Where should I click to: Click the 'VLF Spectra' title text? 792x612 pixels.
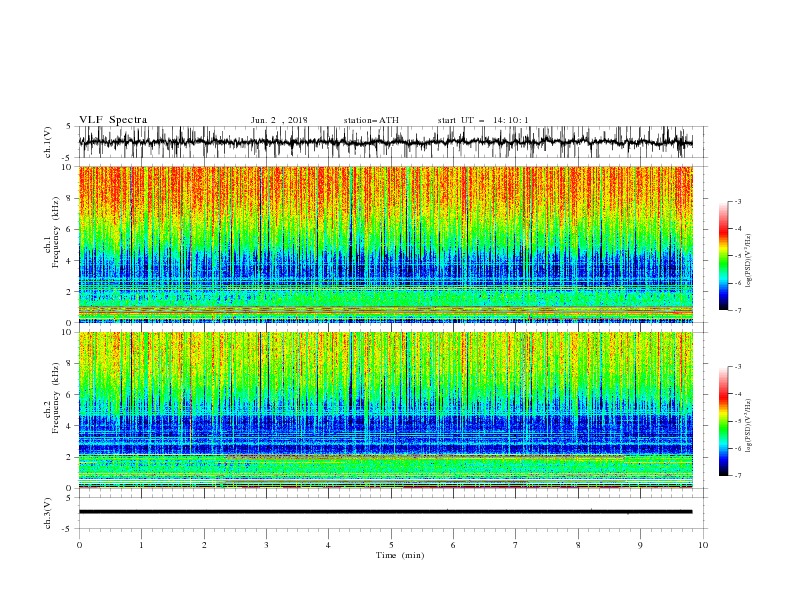pyautogui.click(x=113, y=120)
